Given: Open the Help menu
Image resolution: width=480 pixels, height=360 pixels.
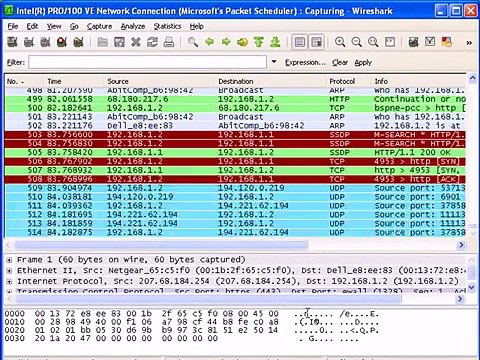Looking at the screenshot, I should tap(197, 26).
